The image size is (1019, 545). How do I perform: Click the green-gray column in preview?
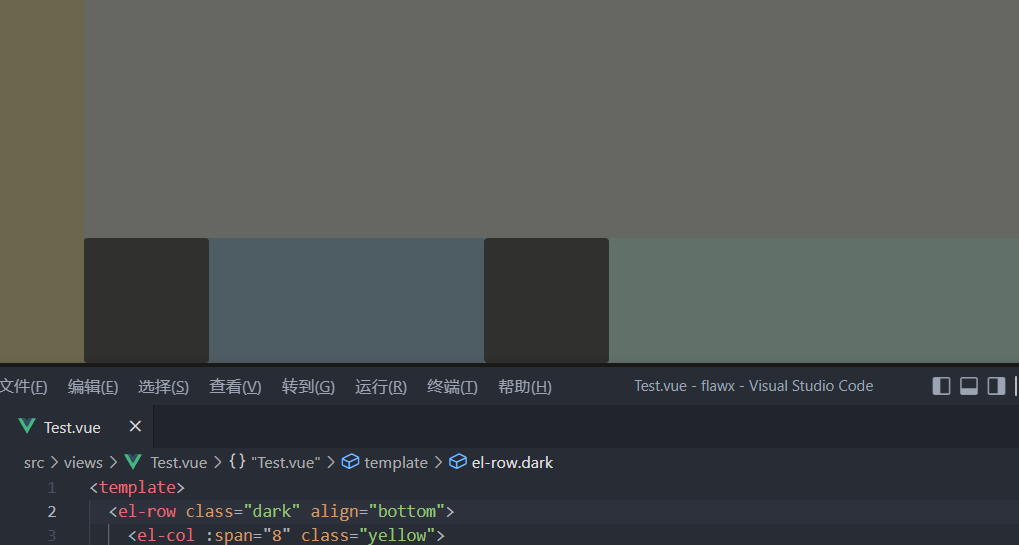[814, 300]
